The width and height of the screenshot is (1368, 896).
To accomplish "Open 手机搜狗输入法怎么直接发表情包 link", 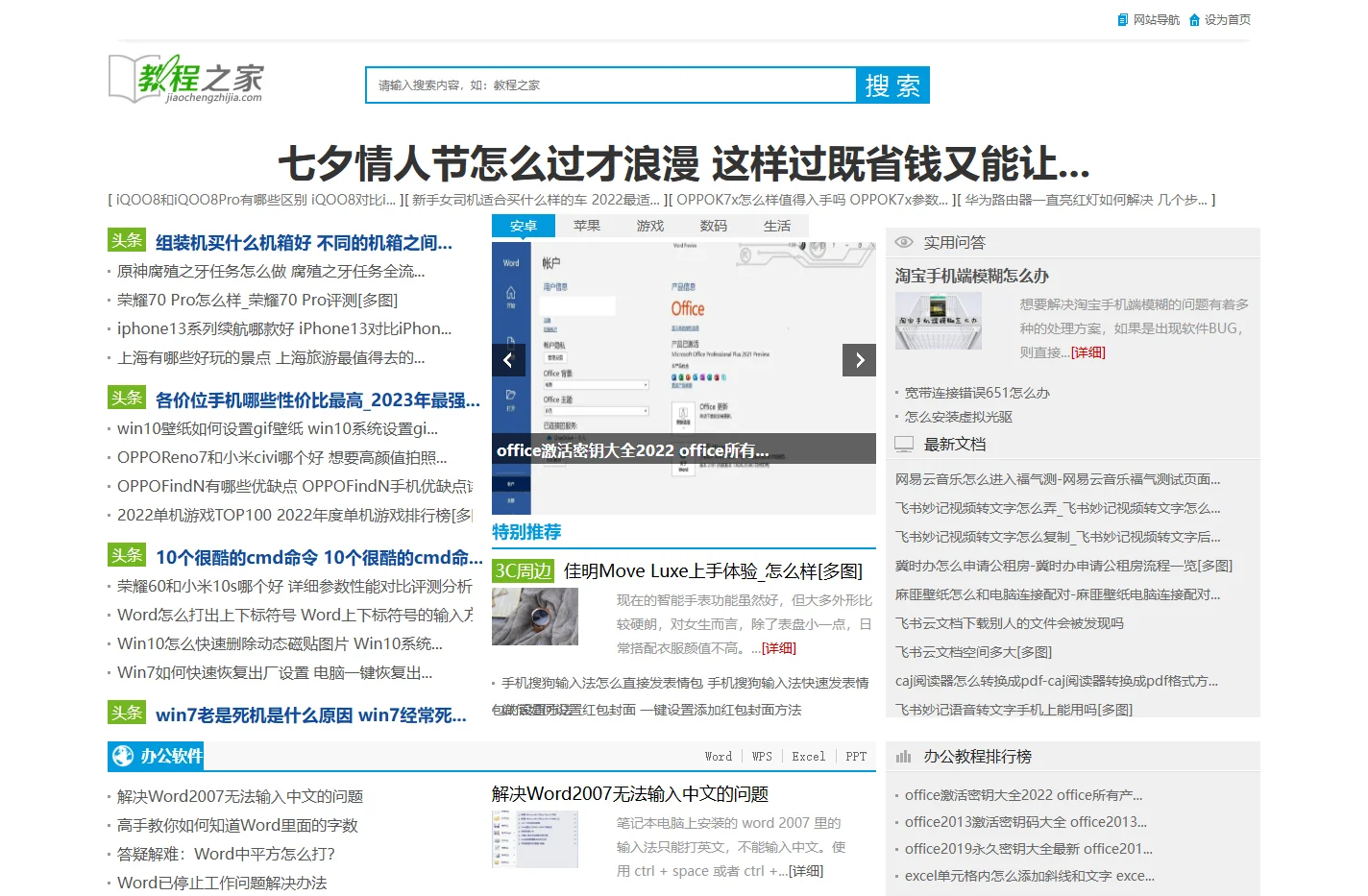I will click(x=685, y=683).
